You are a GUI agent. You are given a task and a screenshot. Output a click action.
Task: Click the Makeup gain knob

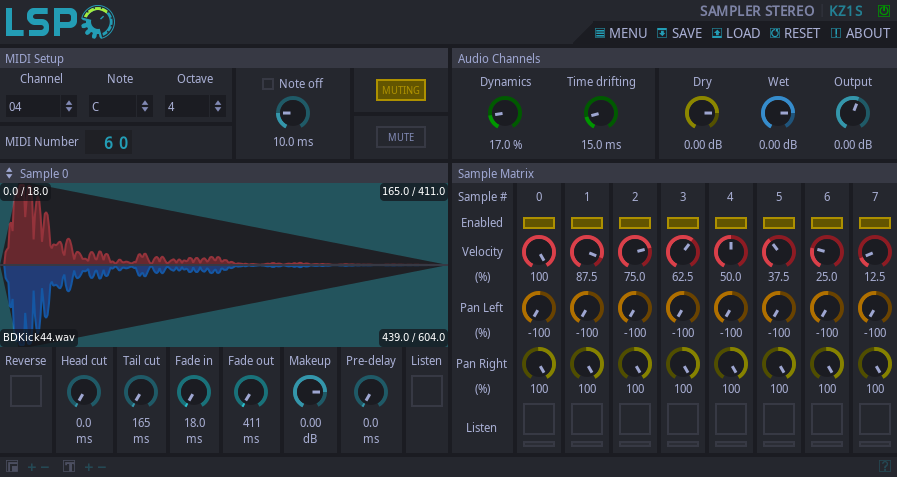pos(310,392)
